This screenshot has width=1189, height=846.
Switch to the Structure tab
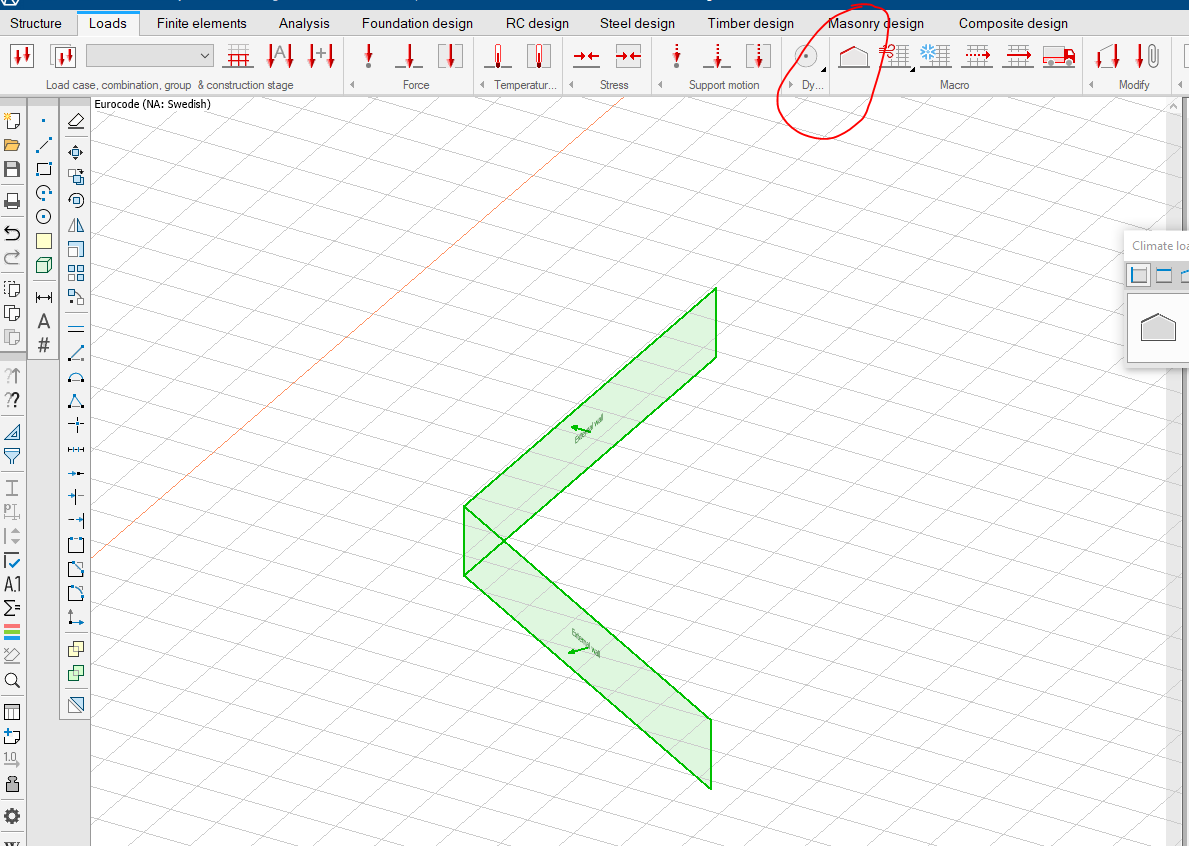click(36, 24)
